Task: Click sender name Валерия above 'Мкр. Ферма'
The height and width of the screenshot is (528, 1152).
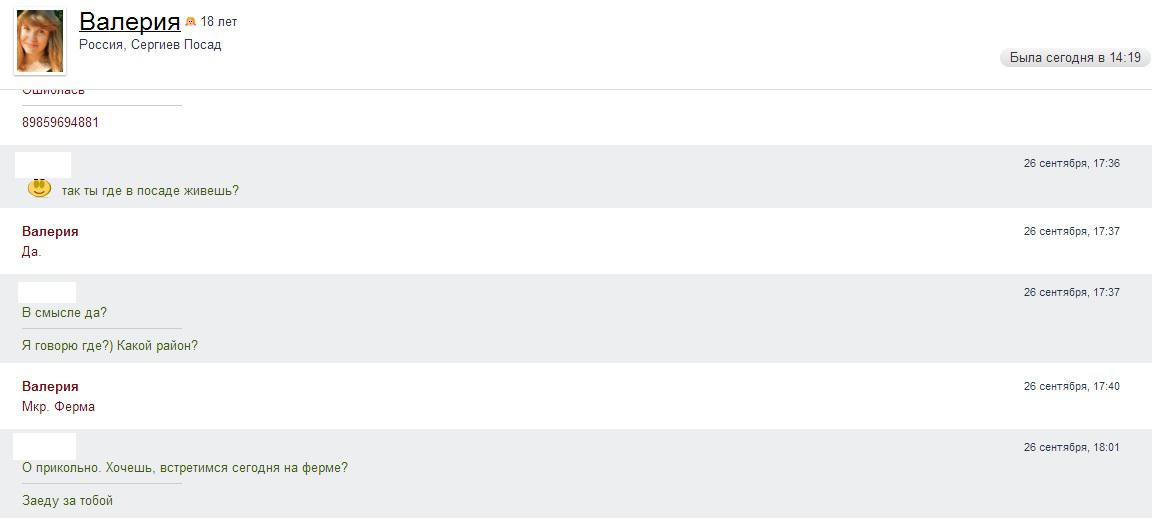Action: [50, 386]
